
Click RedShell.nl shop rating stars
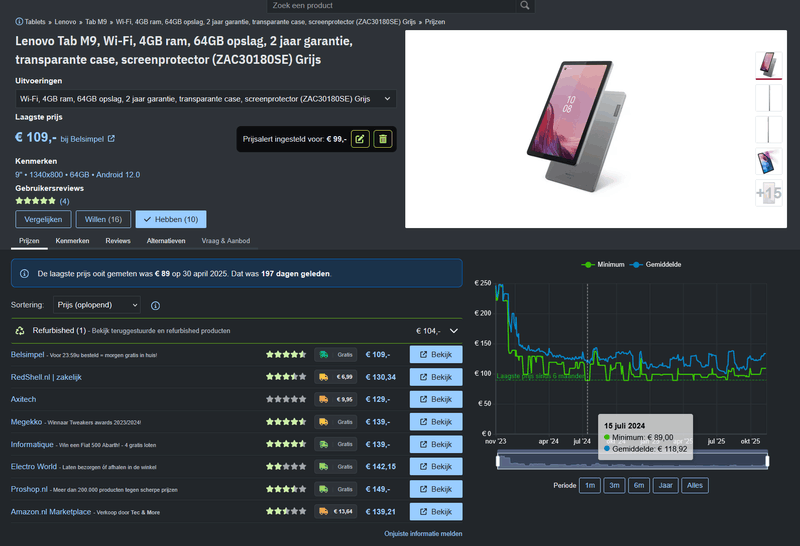pos(286,377)
